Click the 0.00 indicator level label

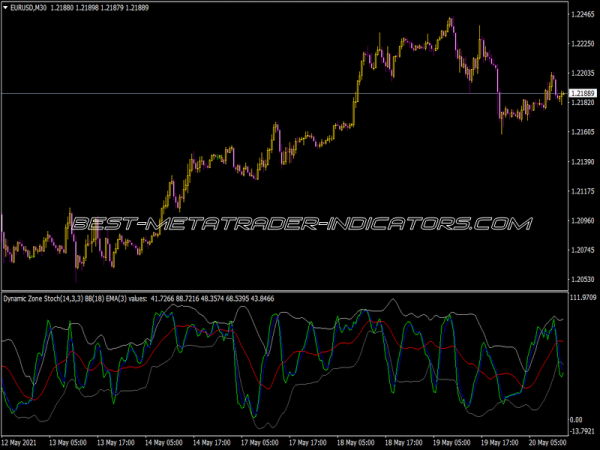coord(576,418)
